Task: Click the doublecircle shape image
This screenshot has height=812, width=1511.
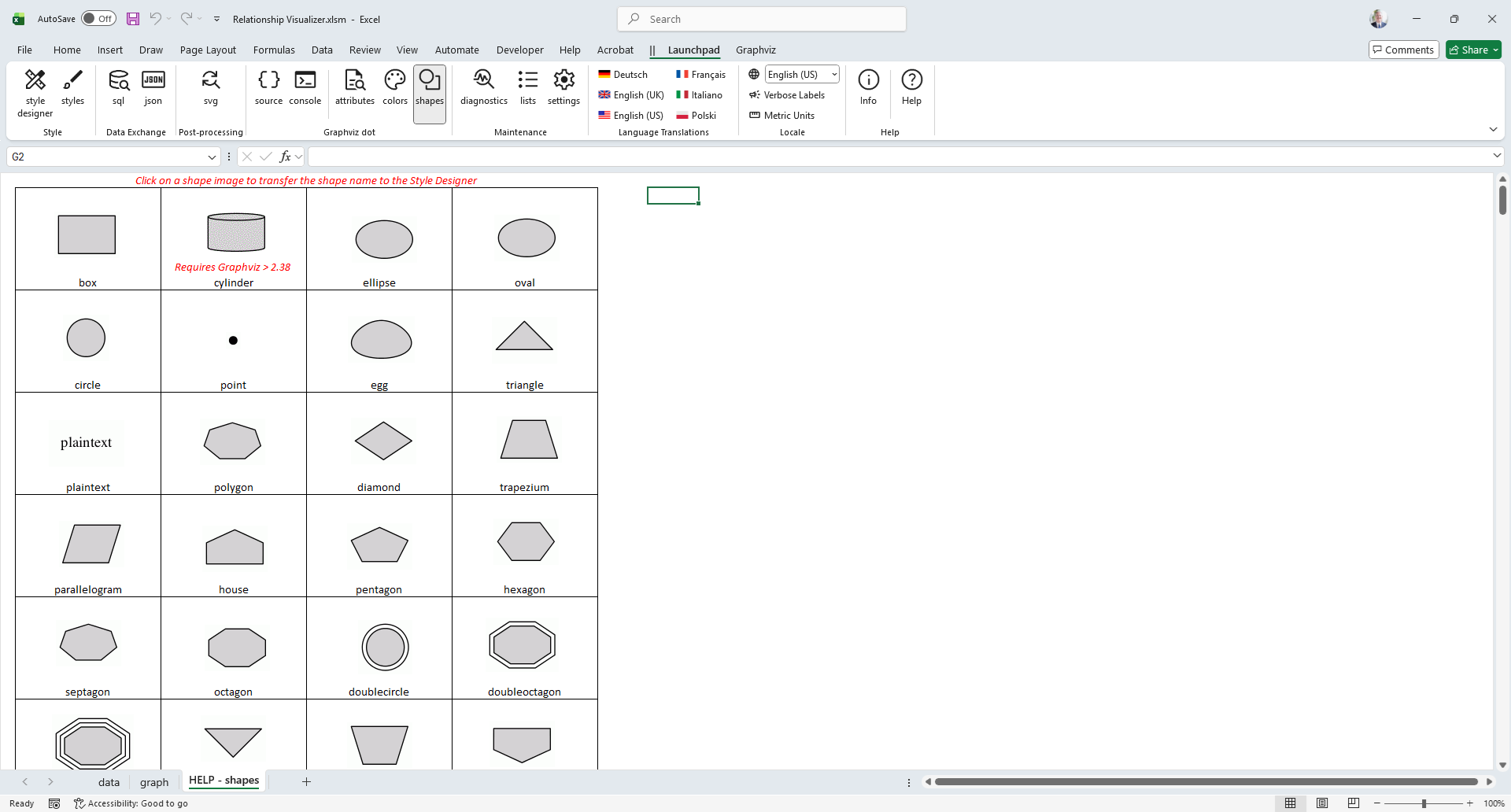Action: (x=385, y=647)
